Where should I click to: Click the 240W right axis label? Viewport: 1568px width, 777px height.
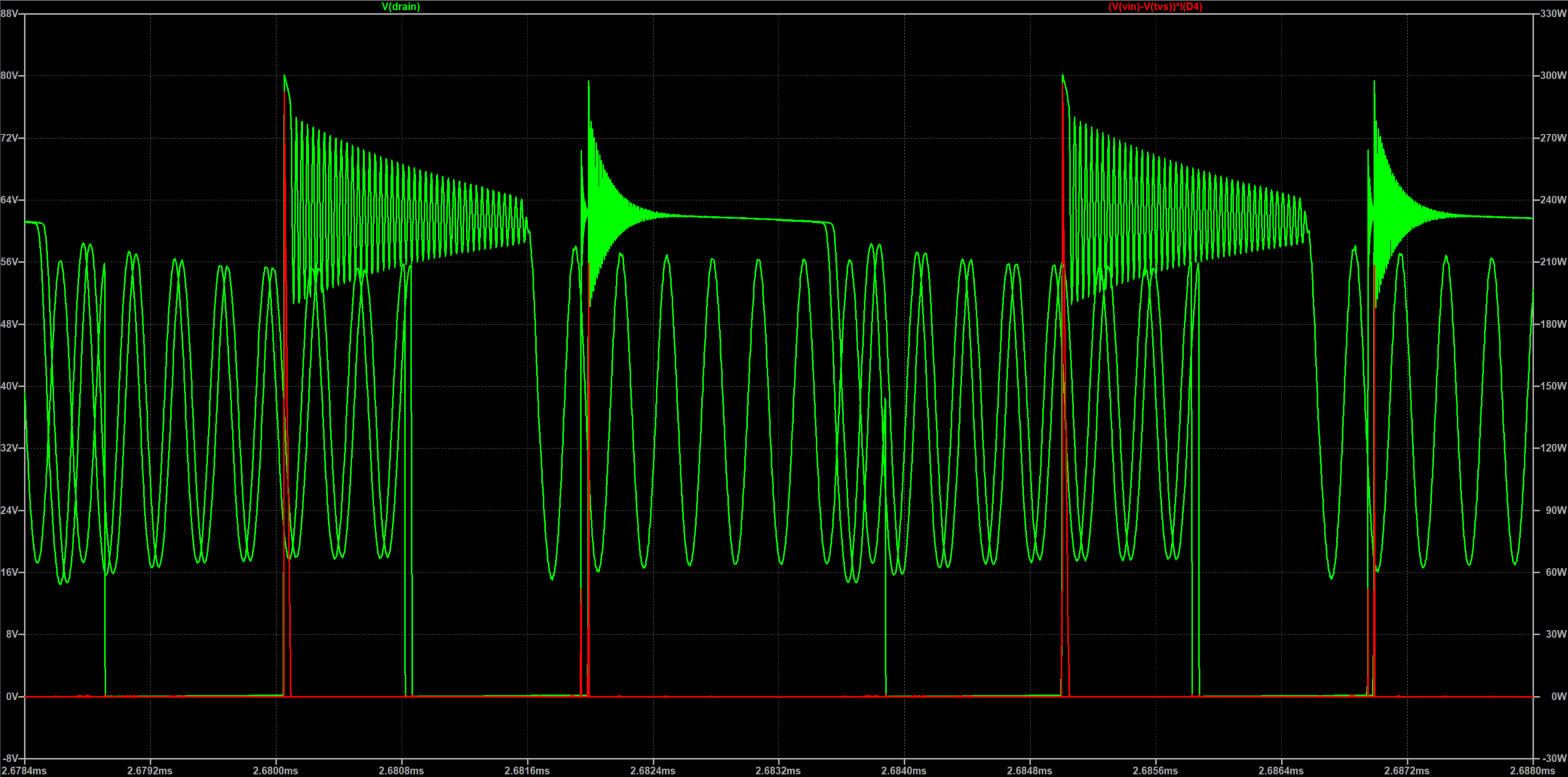coord(1553,199)
